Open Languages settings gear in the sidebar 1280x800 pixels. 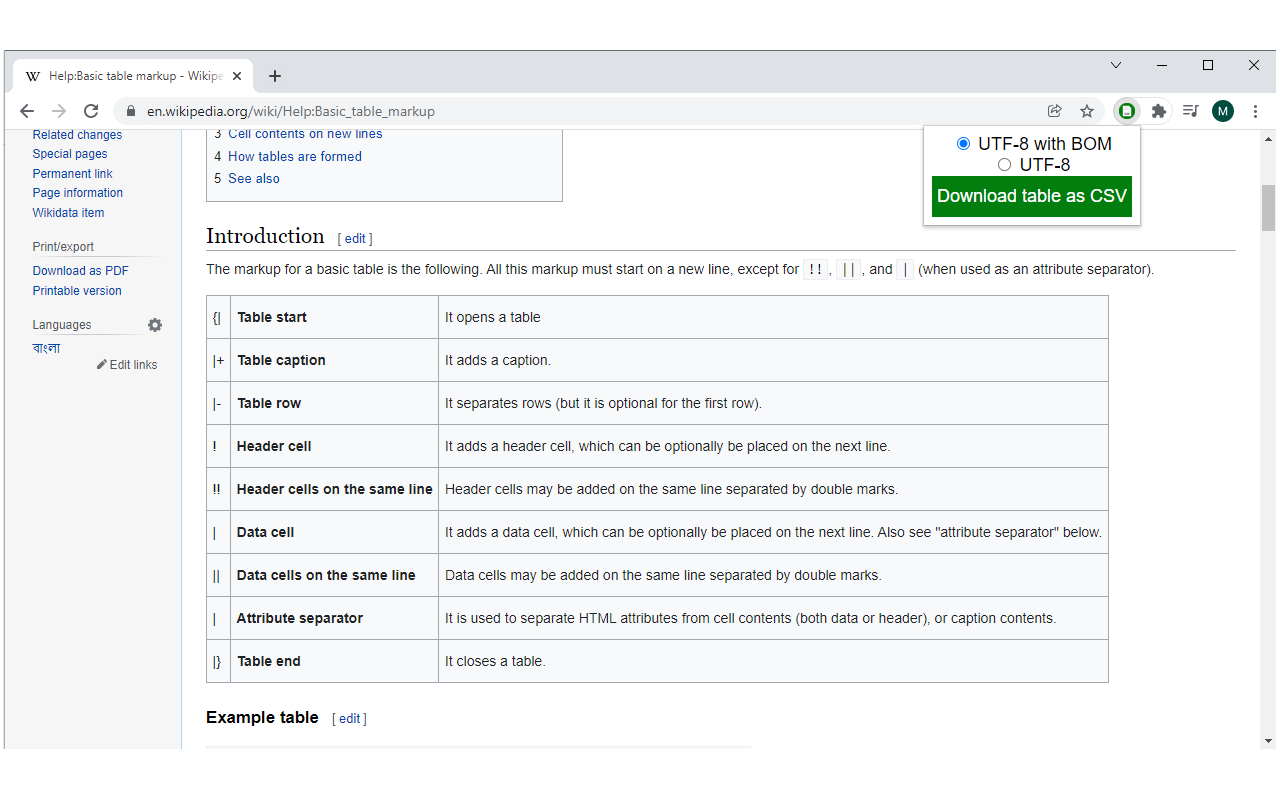(x=155, y=325)
